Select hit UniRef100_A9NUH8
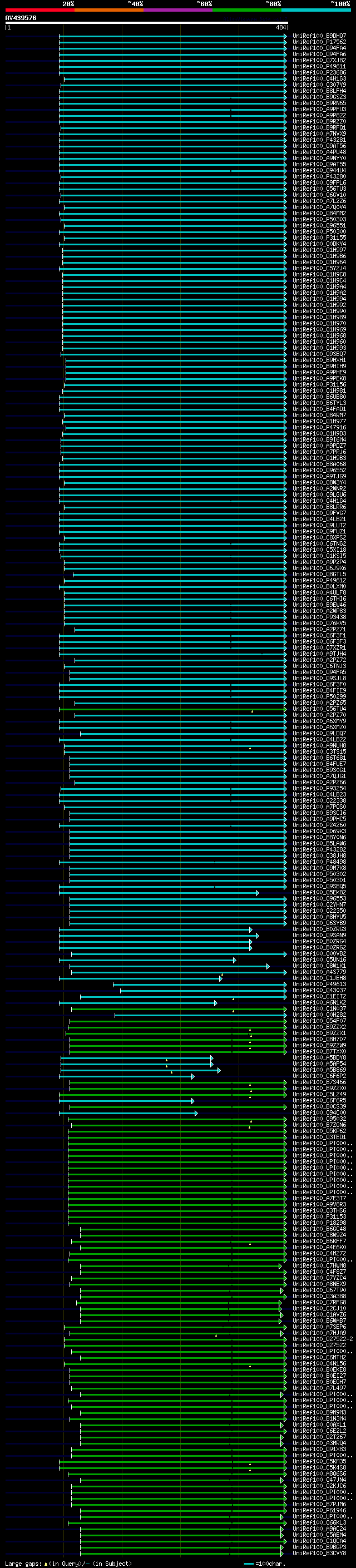The height and width of the screenshot is (1568, 356). (319, 745)
